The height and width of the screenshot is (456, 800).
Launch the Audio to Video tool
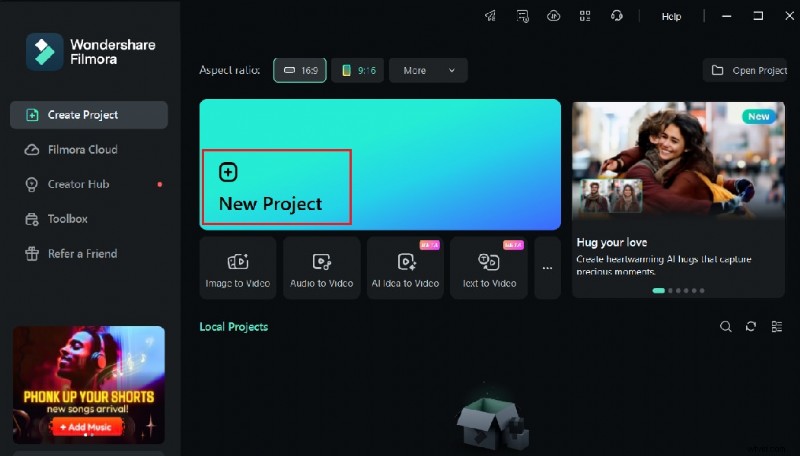pos(321,268)
